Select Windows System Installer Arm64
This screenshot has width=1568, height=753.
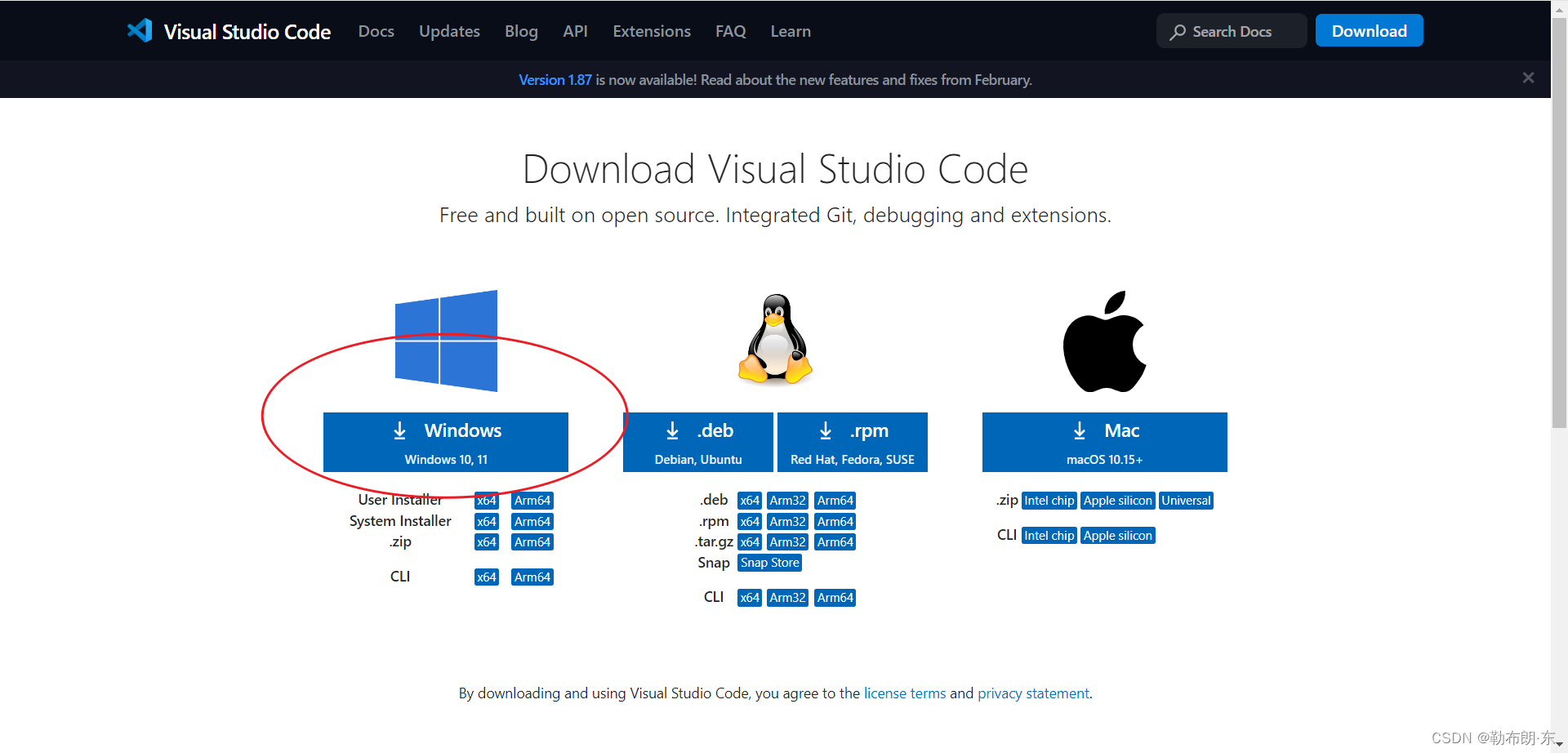tap(532, 522)
